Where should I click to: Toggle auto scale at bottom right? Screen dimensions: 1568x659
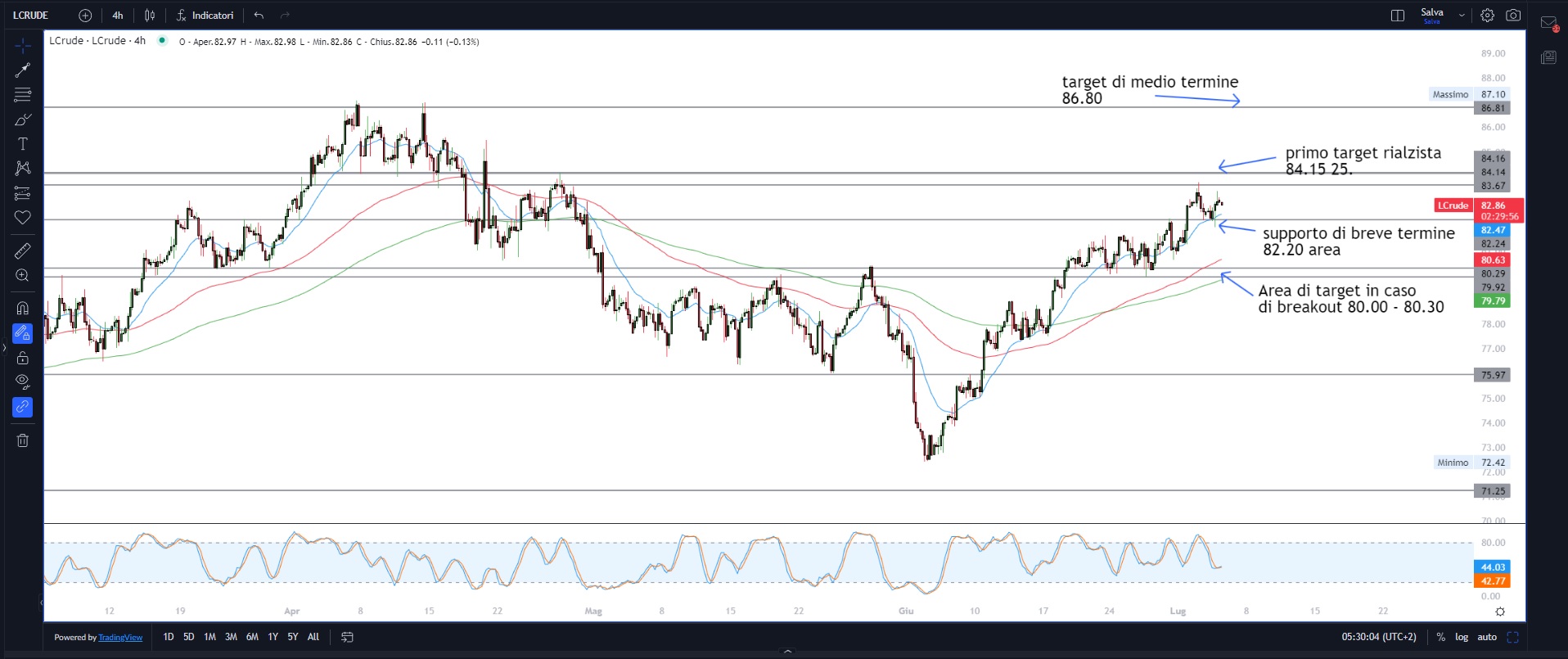(x=1487, y=637)
